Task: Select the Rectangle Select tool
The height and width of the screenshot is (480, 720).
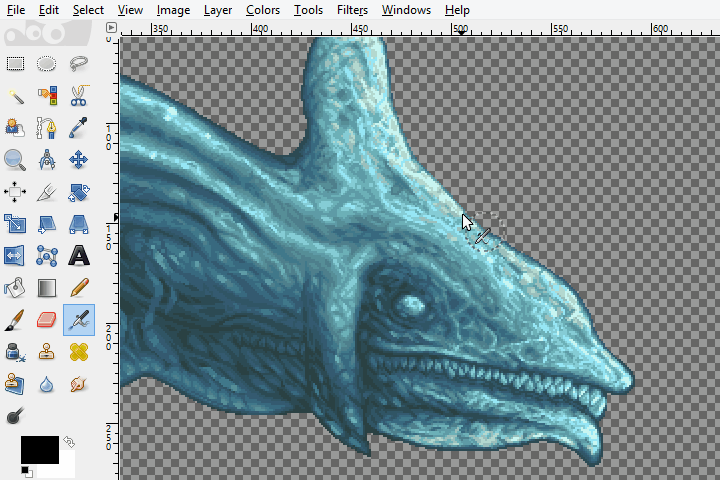Action: click(x=15, y=63)
